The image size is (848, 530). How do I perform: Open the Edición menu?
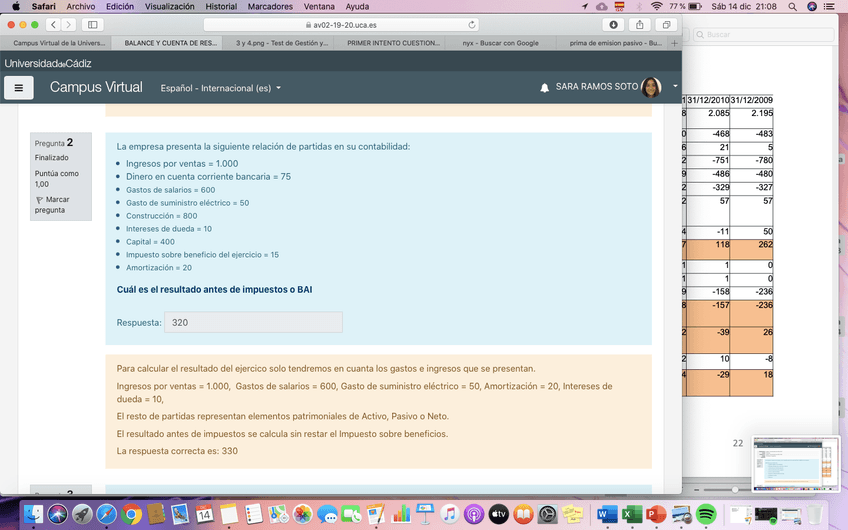pyautogui.click(x=120, y=6)
